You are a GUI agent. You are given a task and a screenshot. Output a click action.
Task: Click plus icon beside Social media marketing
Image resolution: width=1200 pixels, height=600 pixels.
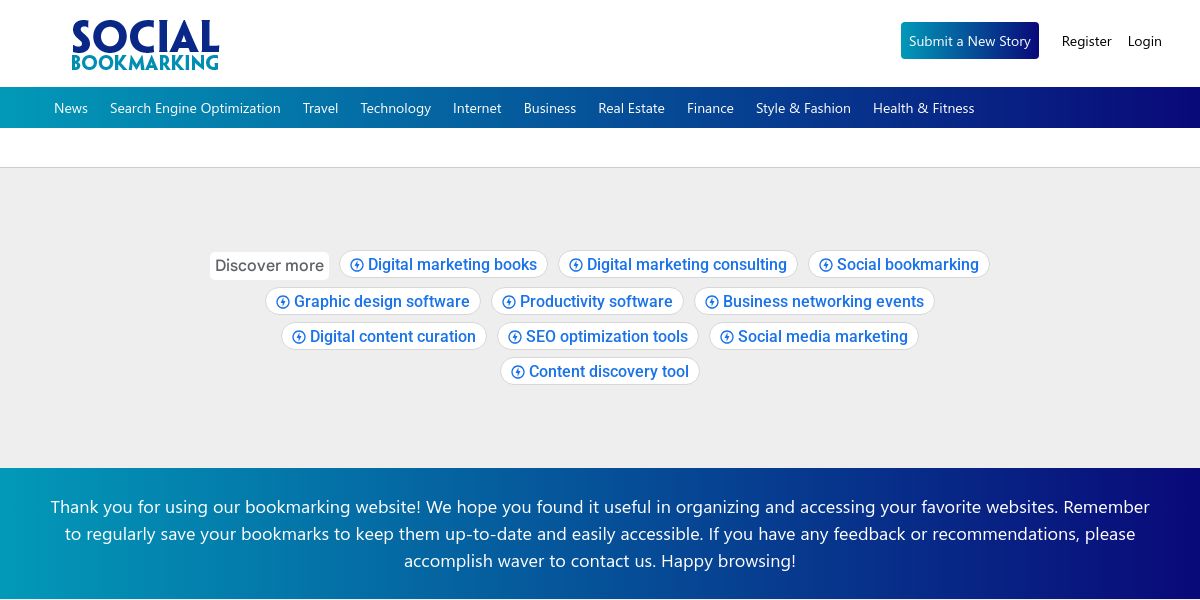coord(727,337)
